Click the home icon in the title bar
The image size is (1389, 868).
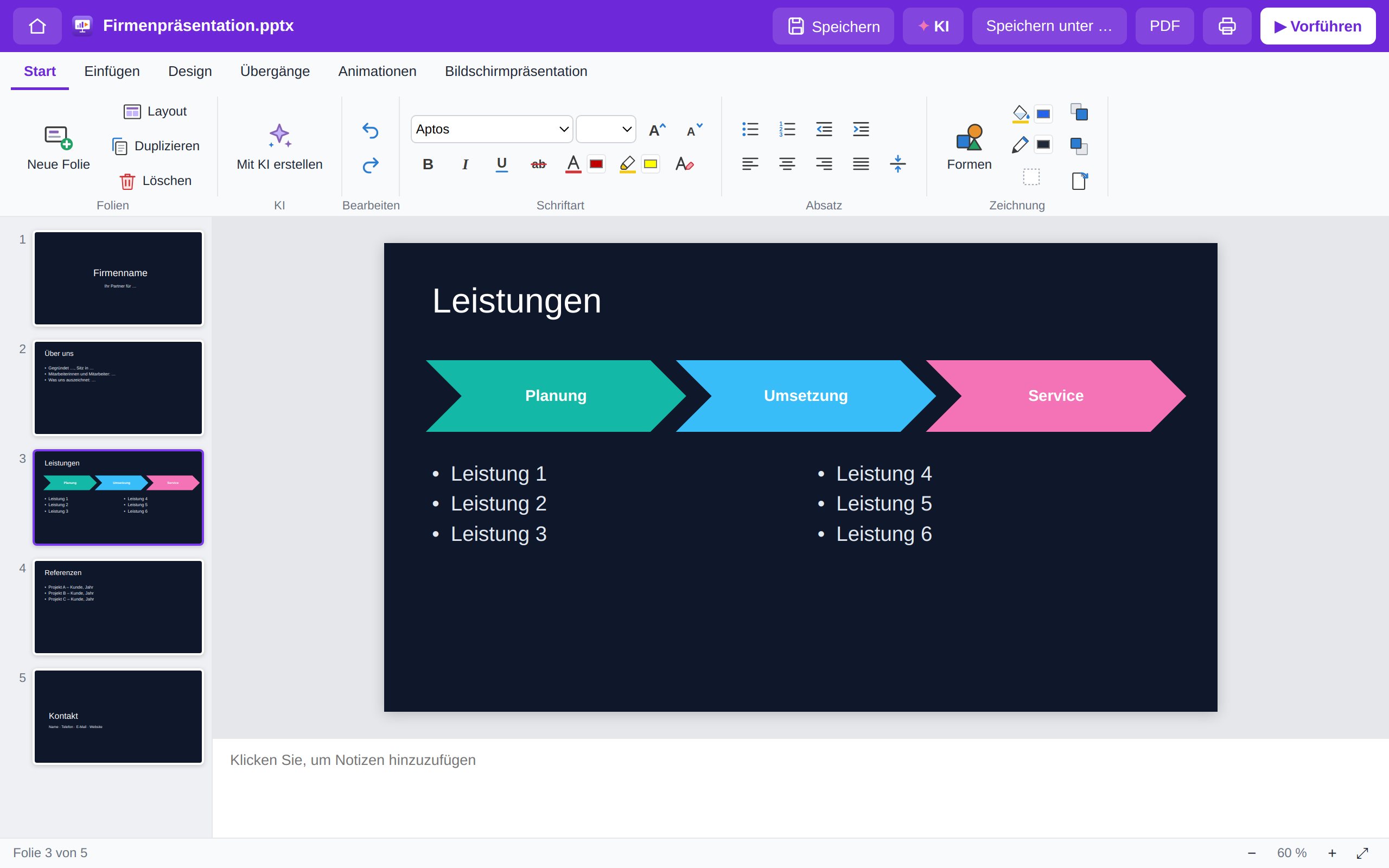pos(37,26)
